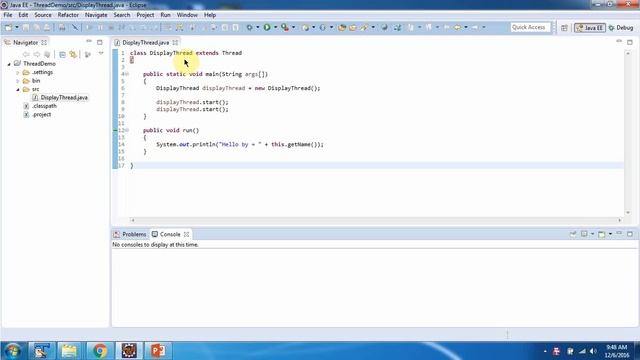Collapse the src folder
This screenshot has width=640, height=360.
click(x=18, y=89)
